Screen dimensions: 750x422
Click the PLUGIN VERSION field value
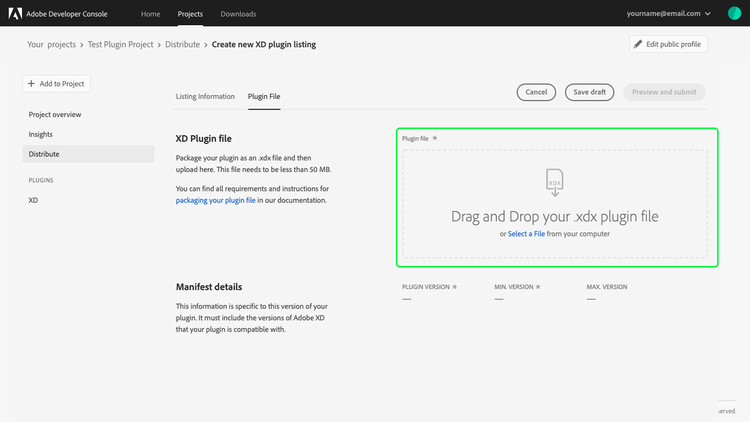[407, 299]
